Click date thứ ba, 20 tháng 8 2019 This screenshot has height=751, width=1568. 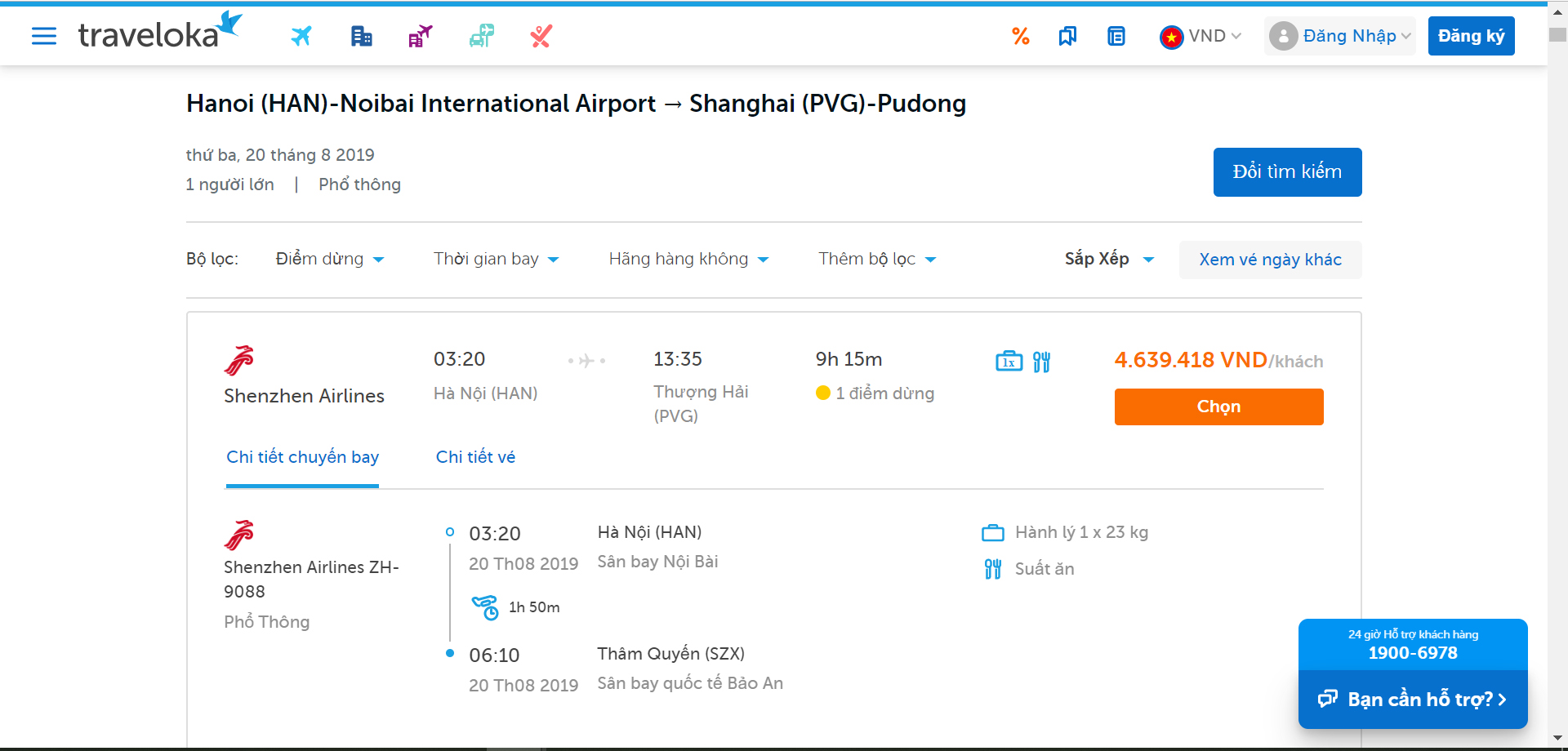280,155
